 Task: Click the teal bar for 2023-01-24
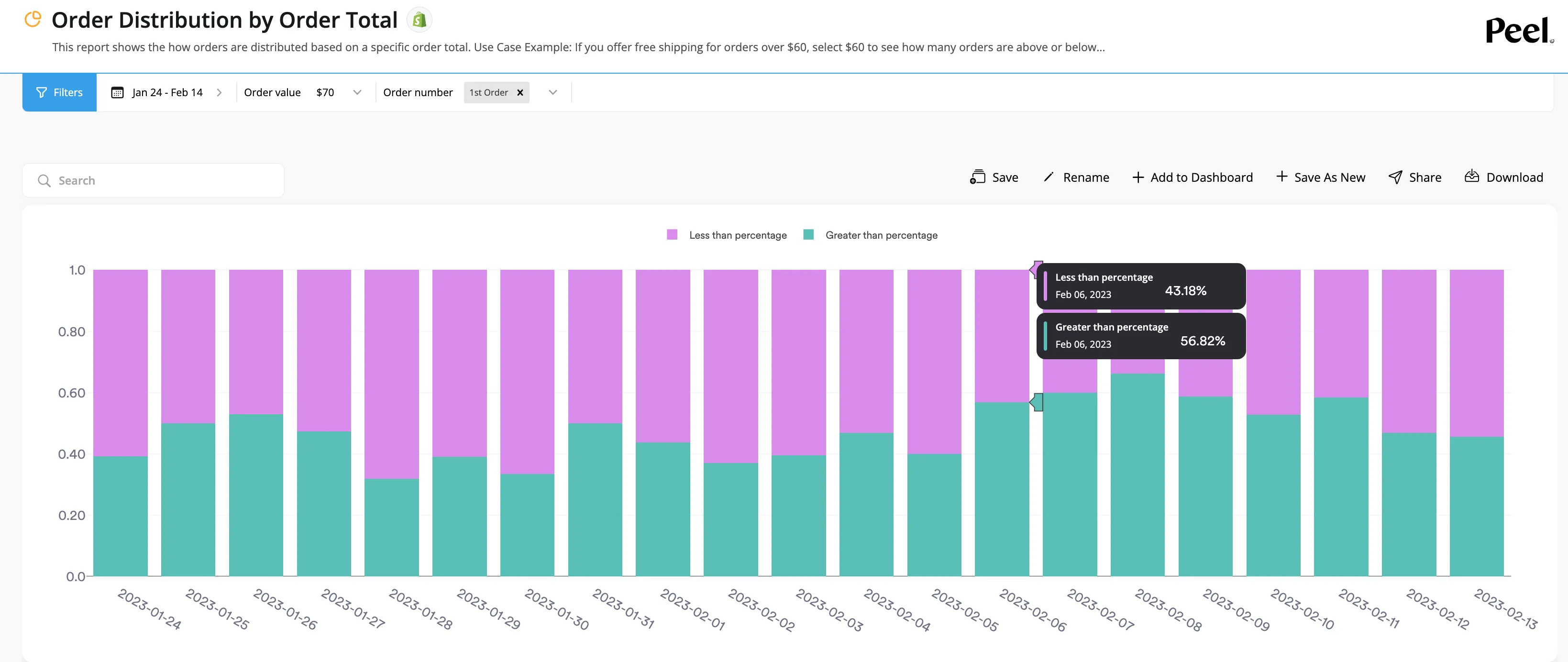pos(121,516)
